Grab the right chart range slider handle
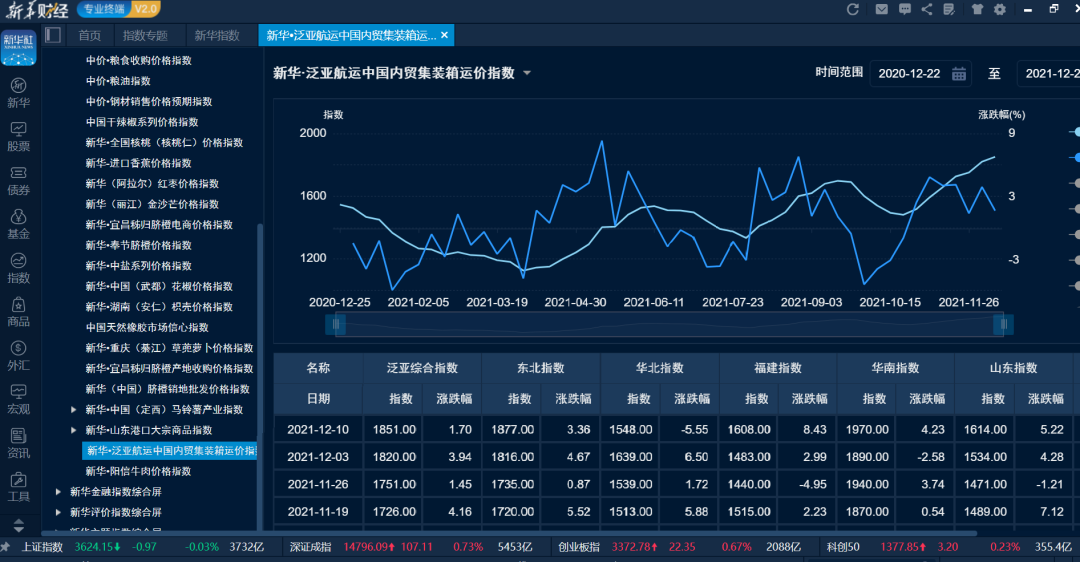This screenshot has height=562, width=1080. 1004,324
